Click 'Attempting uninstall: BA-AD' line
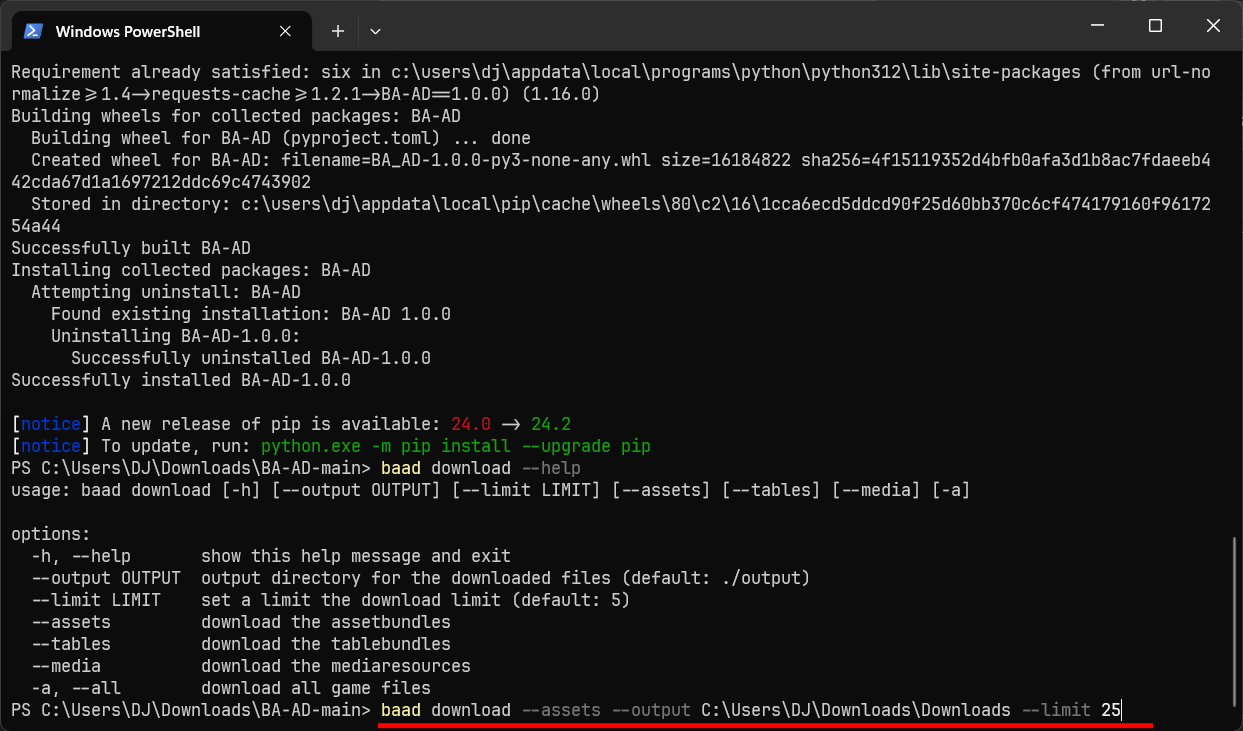This screenshot has height=731, width=1243. (166, 292)
